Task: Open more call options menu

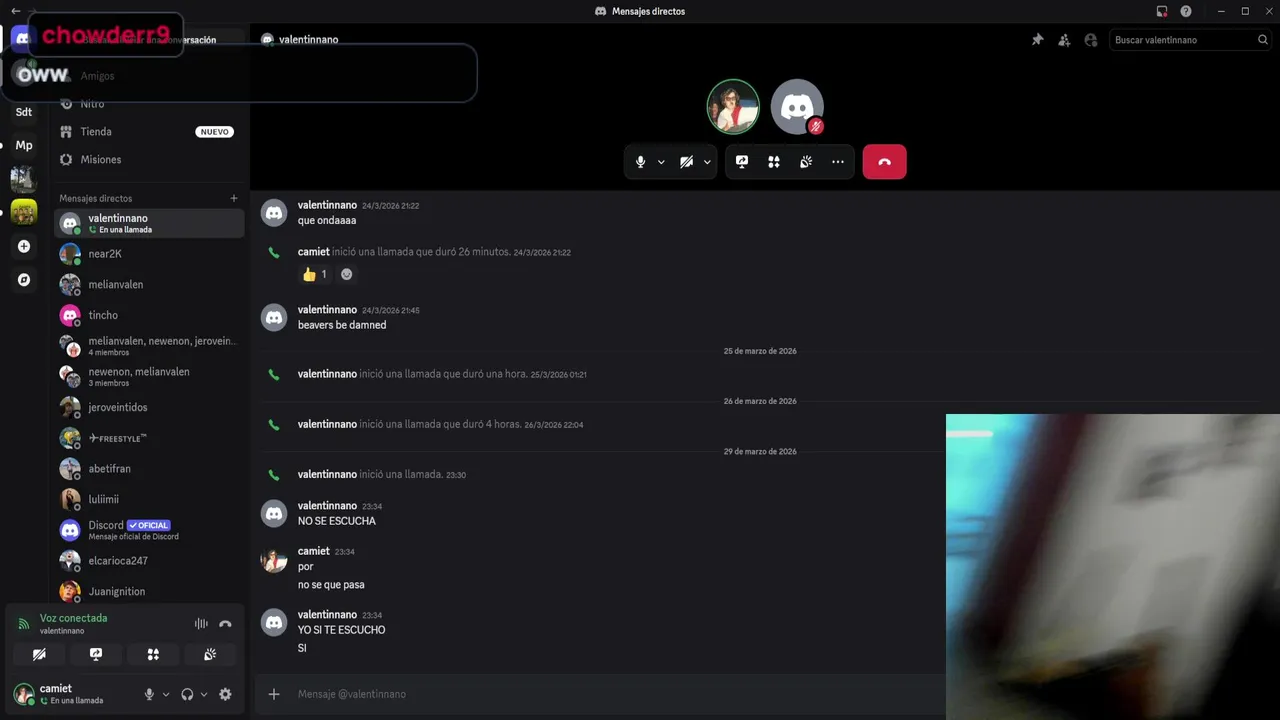Action: pyautogui.click(x=838, y=162)
